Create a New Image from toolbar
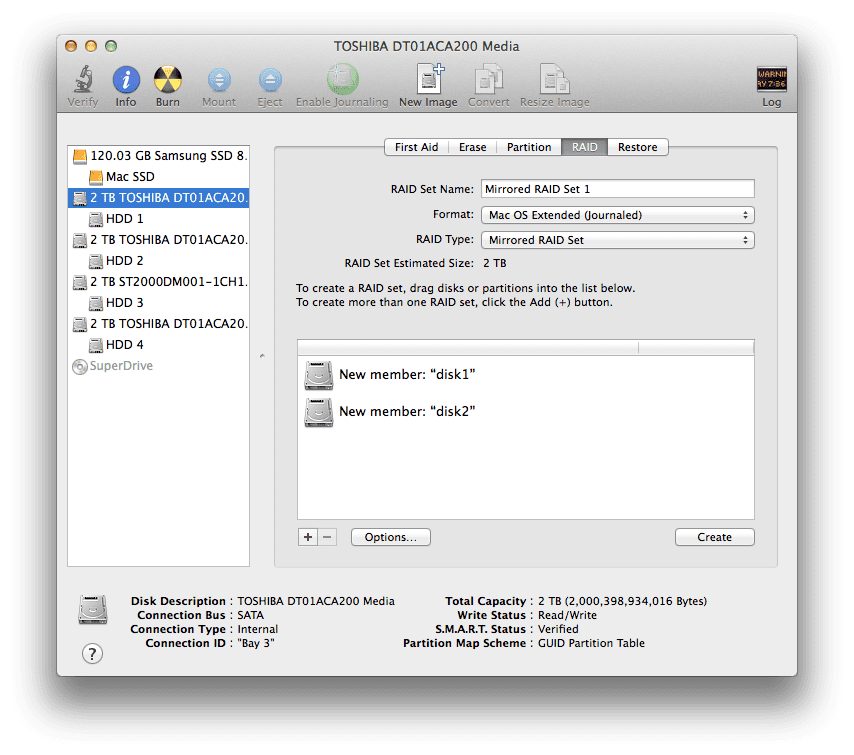The image size is (854, 755). (x=429, y=78)
